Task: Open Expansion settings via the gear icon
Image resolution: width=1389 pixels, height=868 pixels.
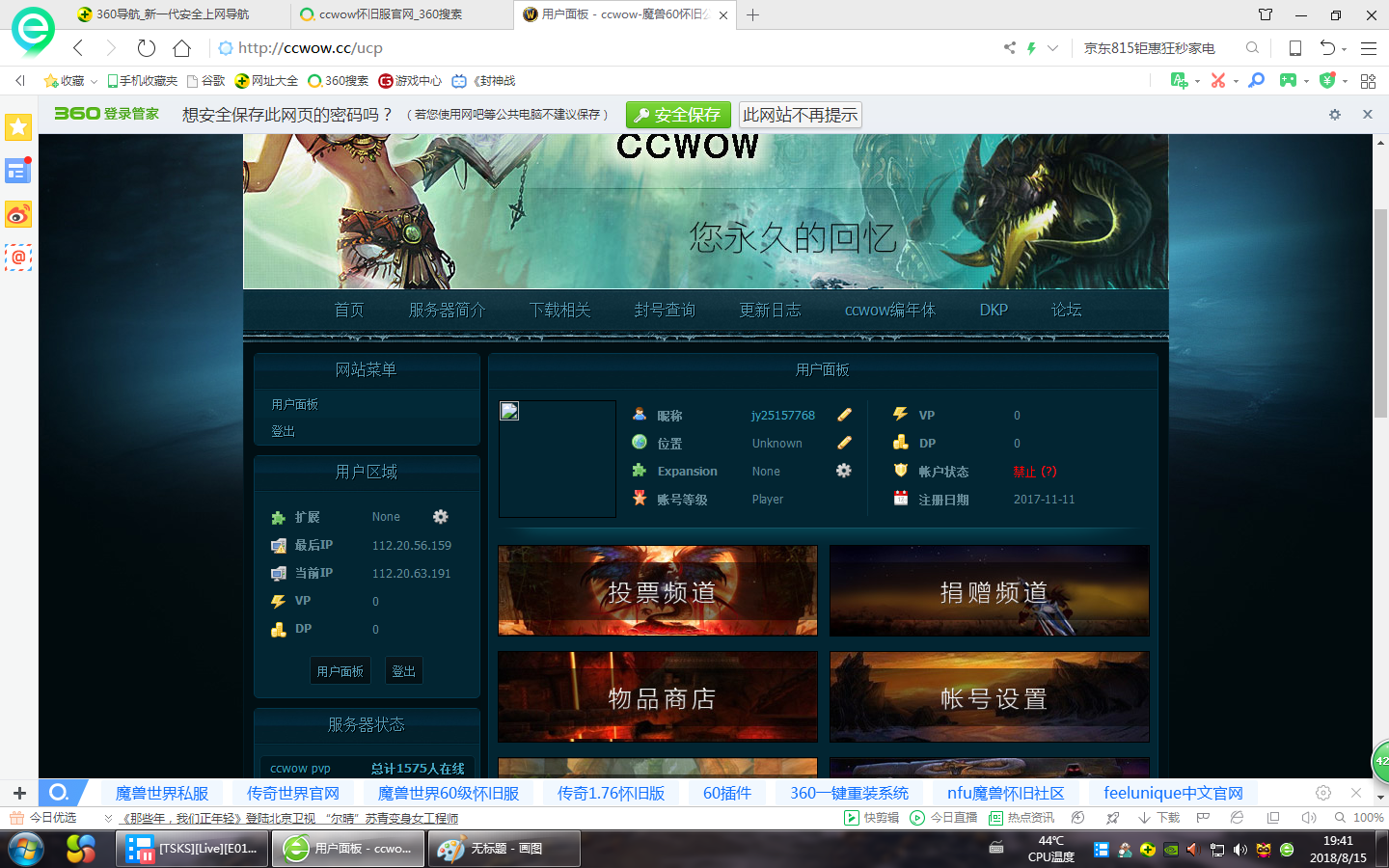Action: [x=844, y=471]
